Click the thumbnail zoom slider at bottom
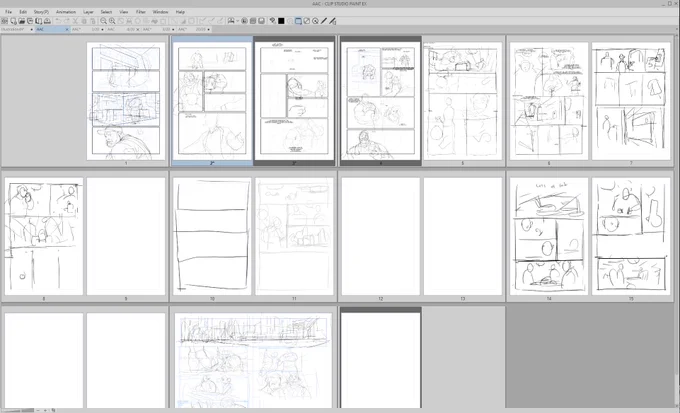Image resolution: width=680 pixels, height=413 pixels. pos(20,410)
